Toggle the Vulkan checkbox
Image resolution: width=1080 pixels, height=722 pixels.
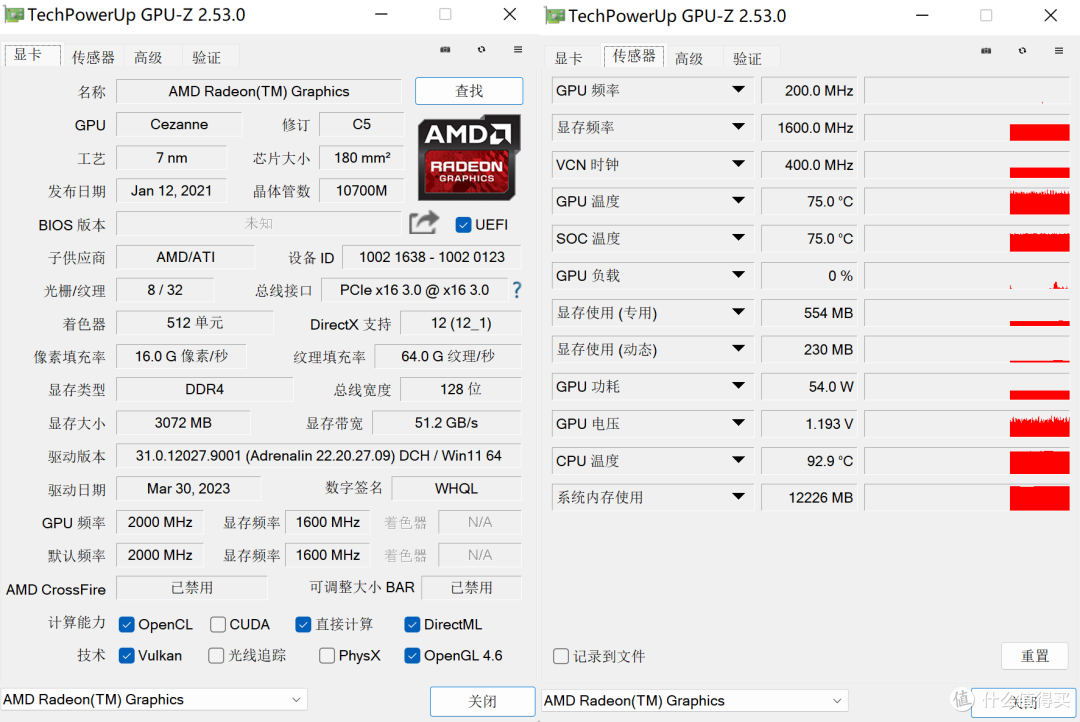coord(126,655)
